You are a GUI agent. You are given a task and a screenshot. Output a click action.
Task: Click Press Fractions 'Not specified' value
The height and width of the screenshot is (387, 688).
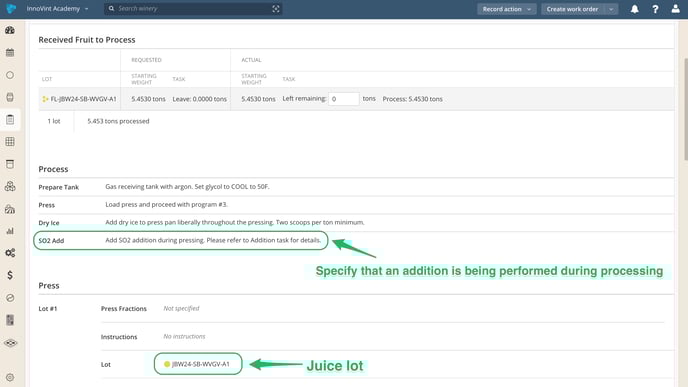pyautogui.click(x=181, y=308)
